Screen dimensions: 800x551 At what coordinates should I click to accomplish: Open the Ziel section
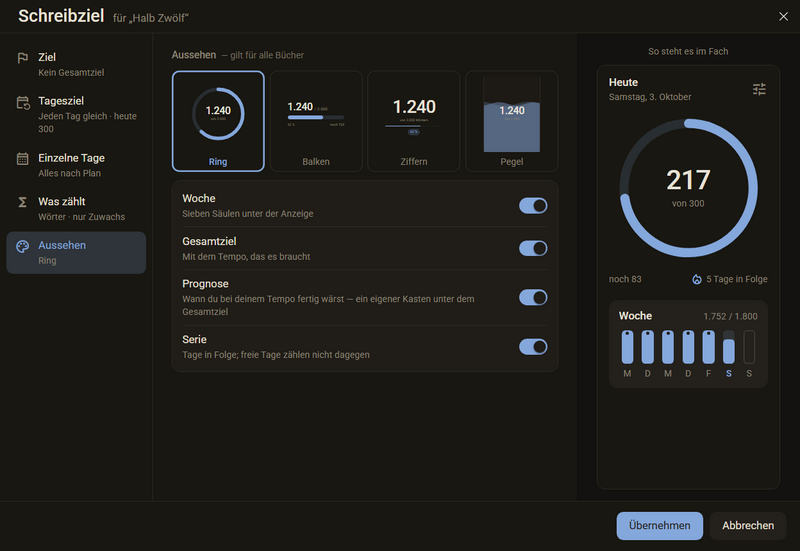(76, 64)
